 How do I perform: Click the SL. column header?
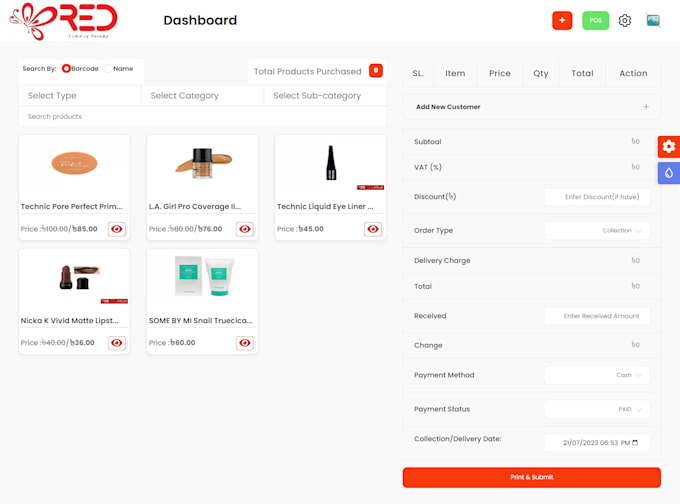pos(418,73)
